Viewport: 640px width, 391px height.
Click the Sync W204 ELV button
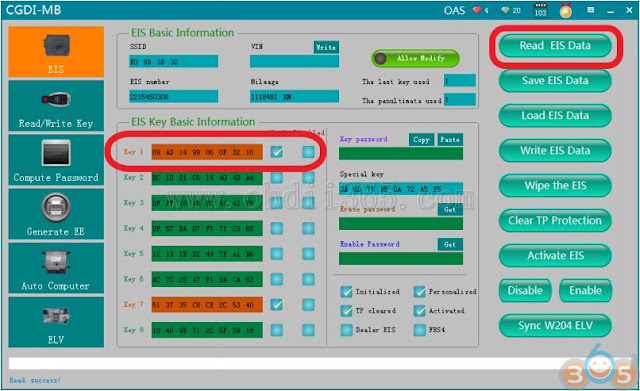click(555, 326)
